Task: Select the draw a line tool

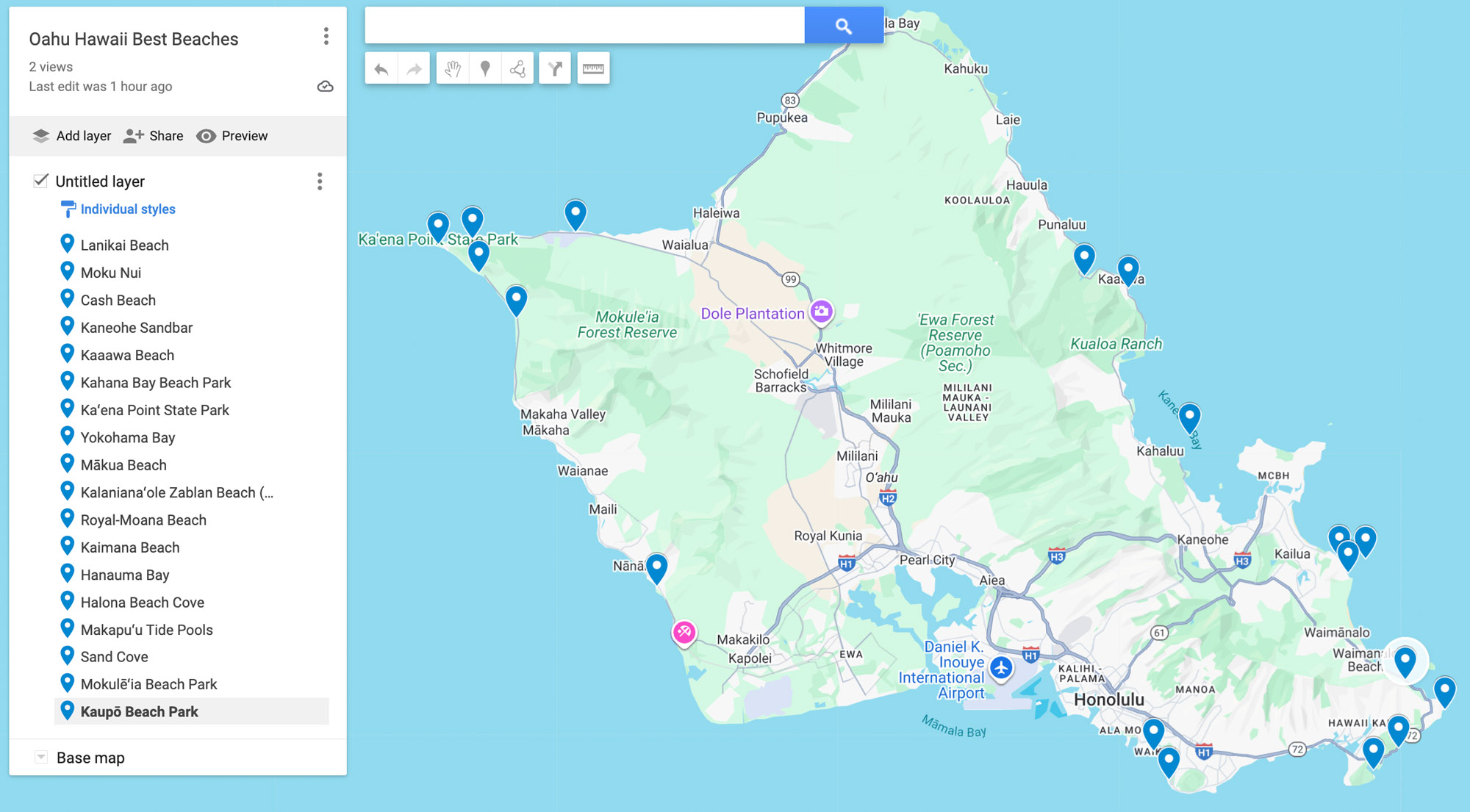Action: (517, 69)
